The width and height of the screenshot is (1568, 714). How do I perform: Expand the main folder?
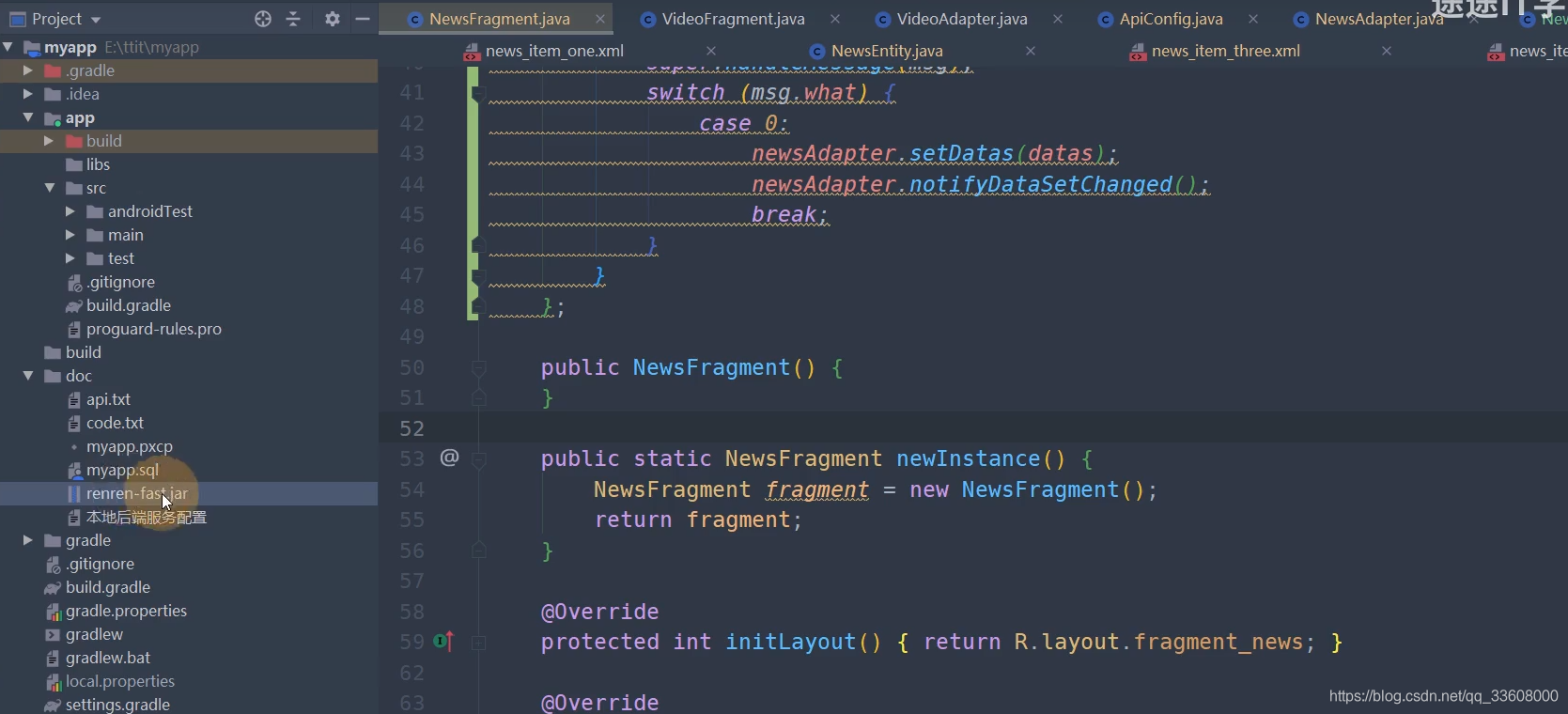(x=70, y=235)
